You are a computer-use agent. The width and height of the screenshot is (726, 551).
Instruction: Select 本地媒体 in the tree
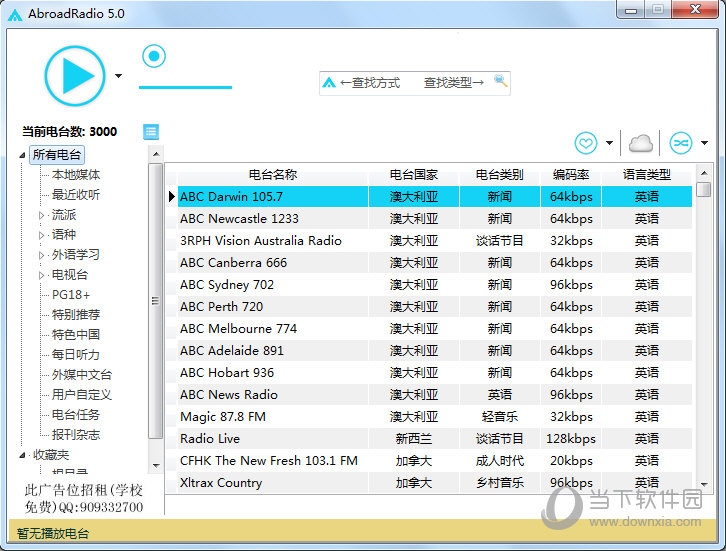click(x=76, y=175)
